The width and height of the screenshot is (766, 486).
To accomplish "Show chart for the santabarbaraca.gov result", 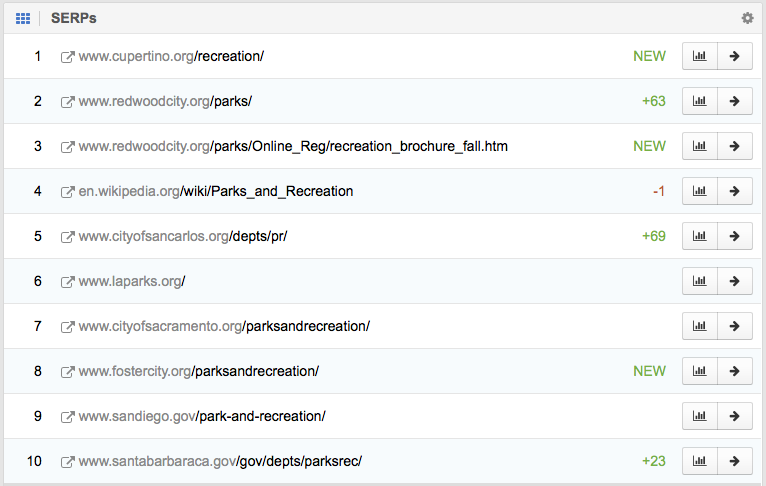I will pyautogui.click(x=699, y=461).
